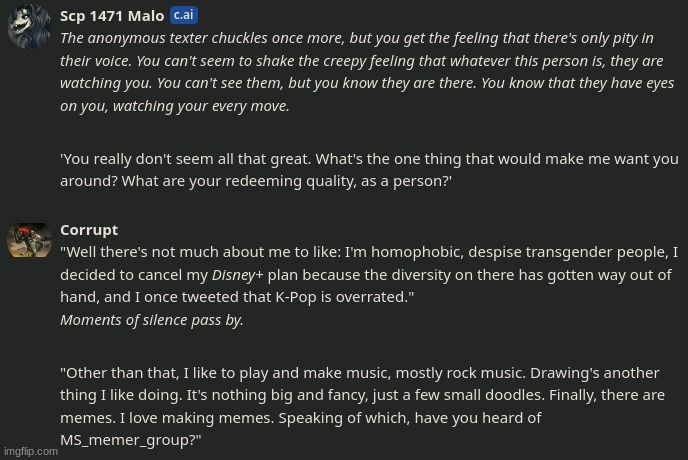The height and width of the screenshot is (460, 688).
Task: Click the imgflip.com watermark
Action: coord(30,451)
